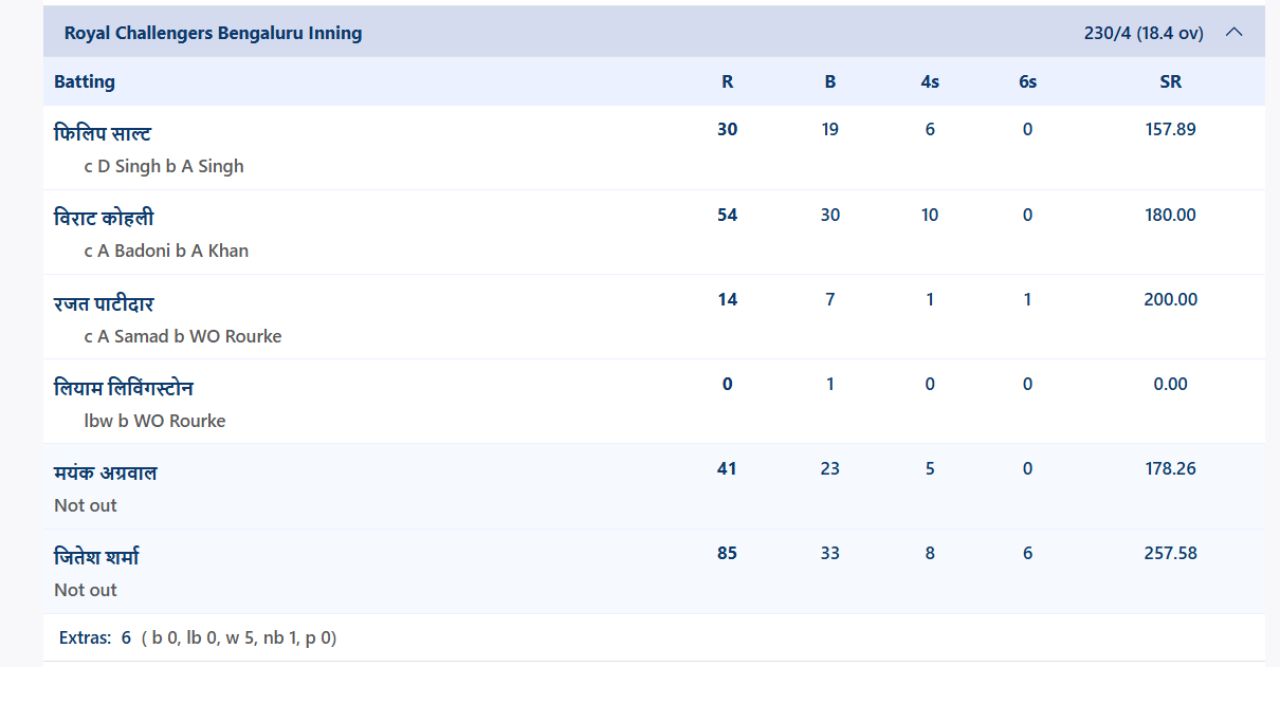
Task: Open लियाम लिविंगस्टोन player page
Action: (x=124, y=387)
